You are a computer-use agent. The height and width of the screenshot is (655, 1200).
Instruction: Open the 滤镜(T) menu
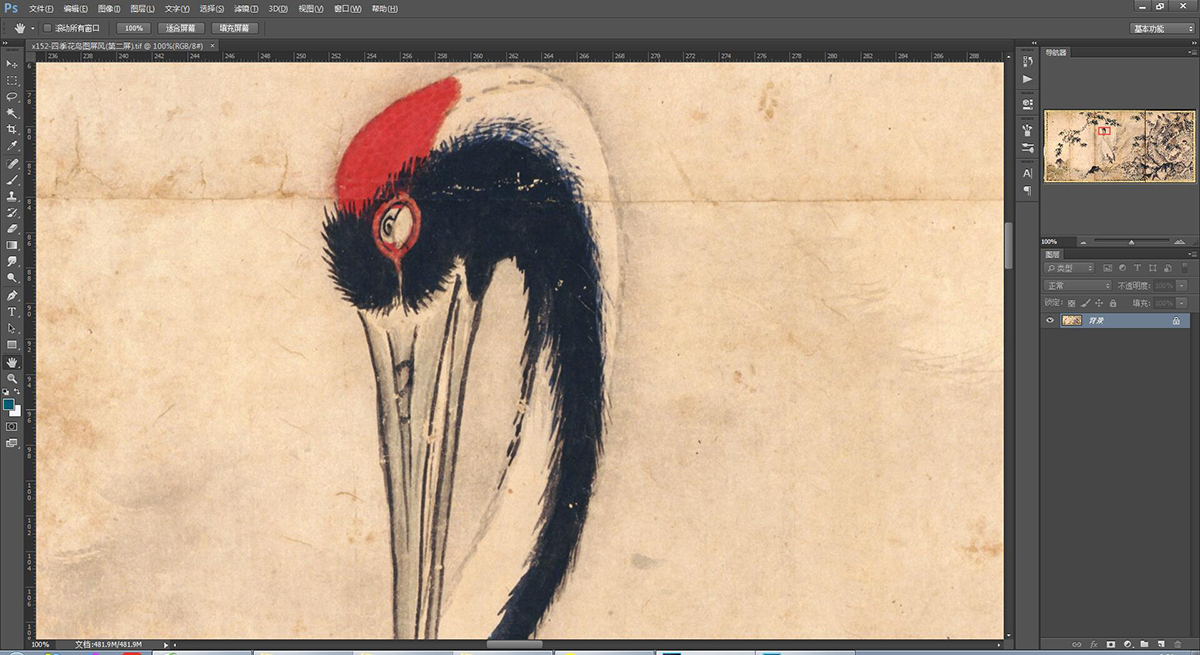point(247,8)
